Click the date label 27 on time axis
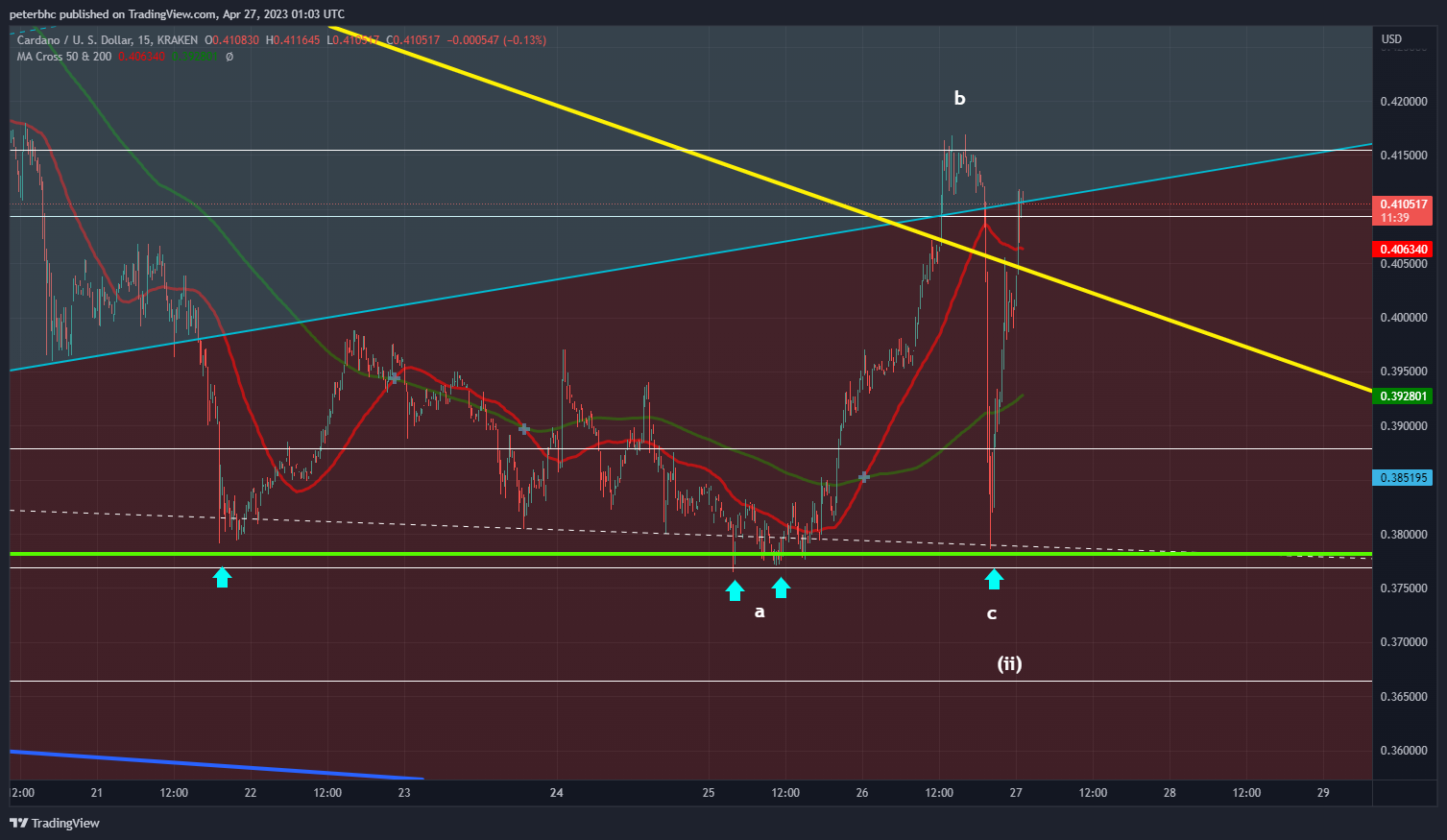Viewport: 1447px width, 840px height. pos(1016,793)
